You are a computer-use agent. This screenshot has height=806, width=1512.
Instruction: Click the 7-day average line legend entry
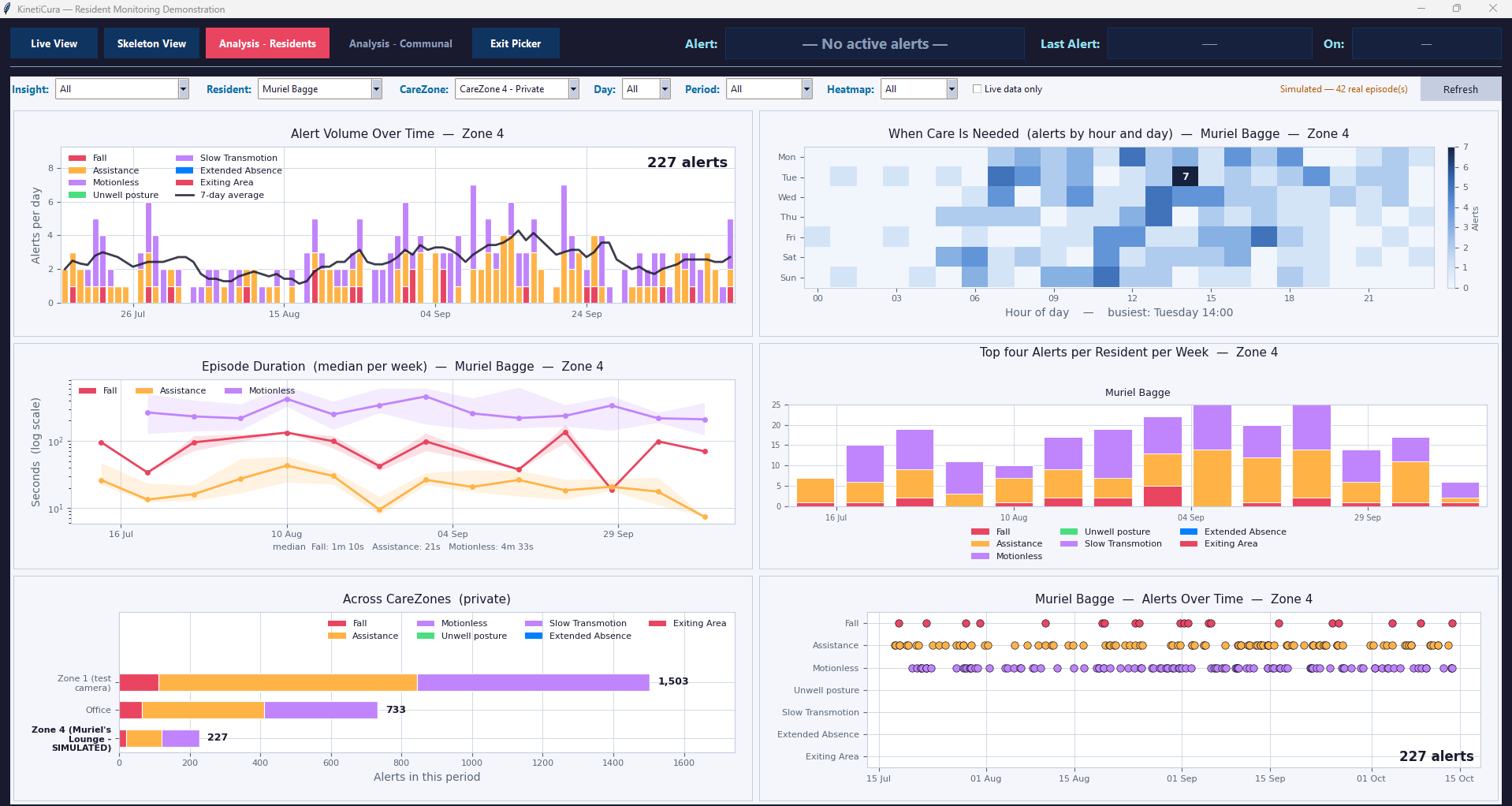[x=220, y=195]
